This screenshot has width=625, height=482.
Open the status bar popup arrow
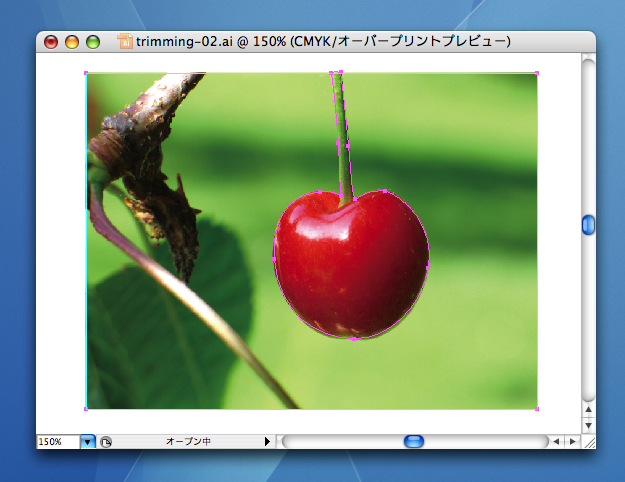point(267,441)
